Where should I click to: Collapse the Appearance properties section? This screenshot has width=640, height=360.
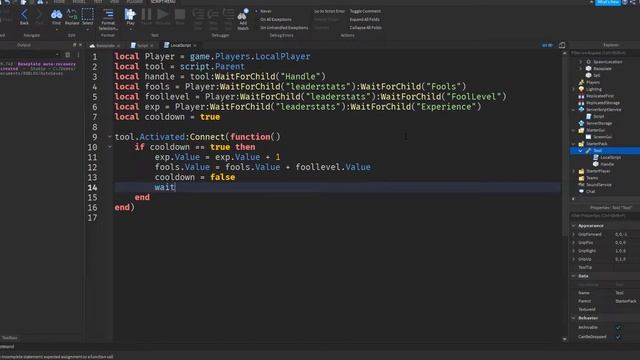[x=574, y=225]
